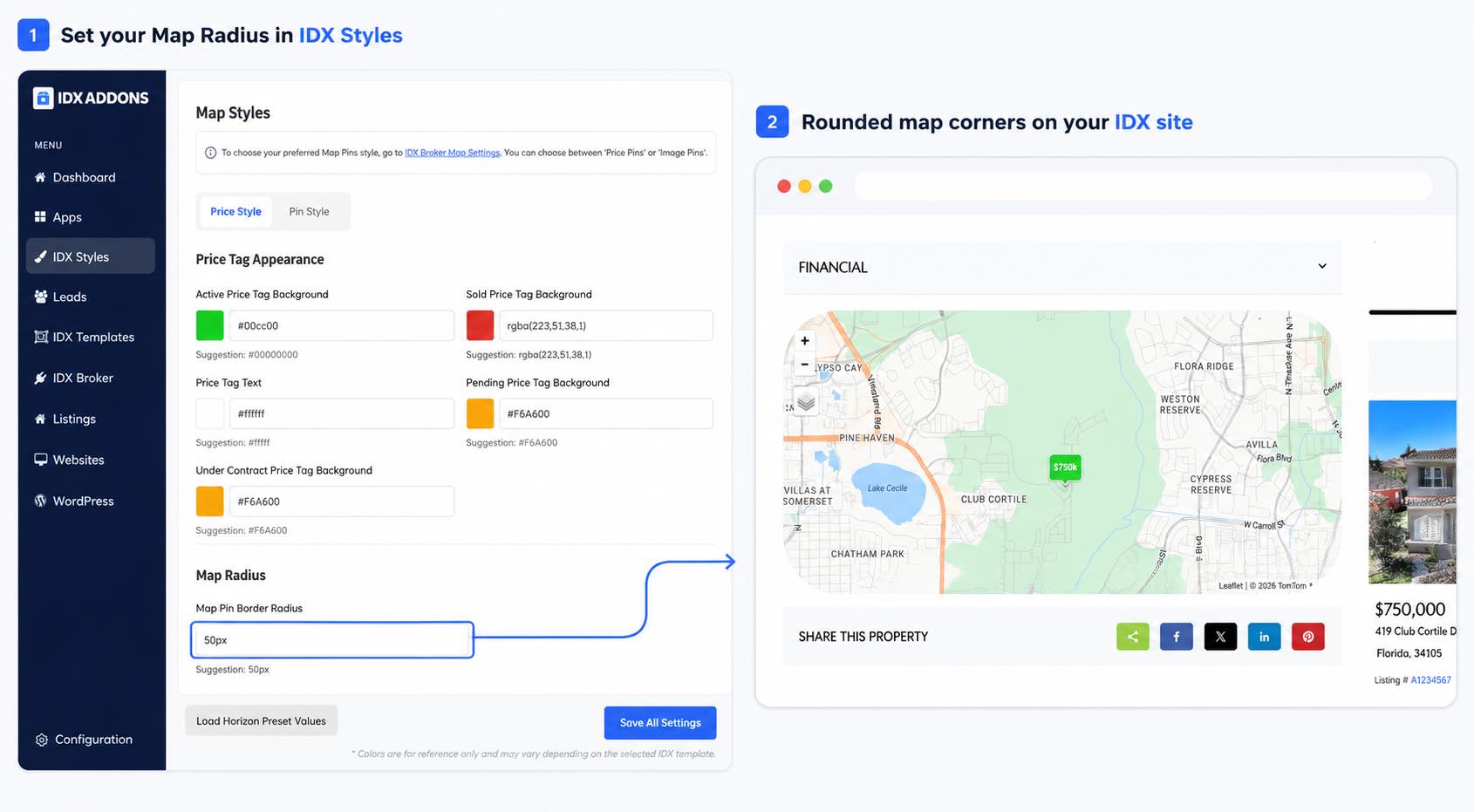Click the Configuration gear icon
Screen dimensions: 1474x812
(41, 740)
